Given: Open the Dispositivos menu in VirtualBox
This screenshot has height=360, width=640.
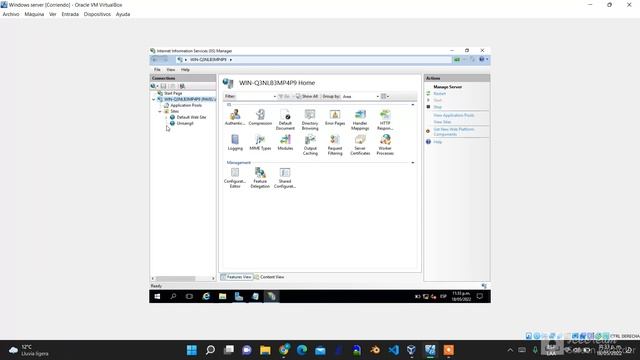Looking at the screenshot, I should coord(97,14).
